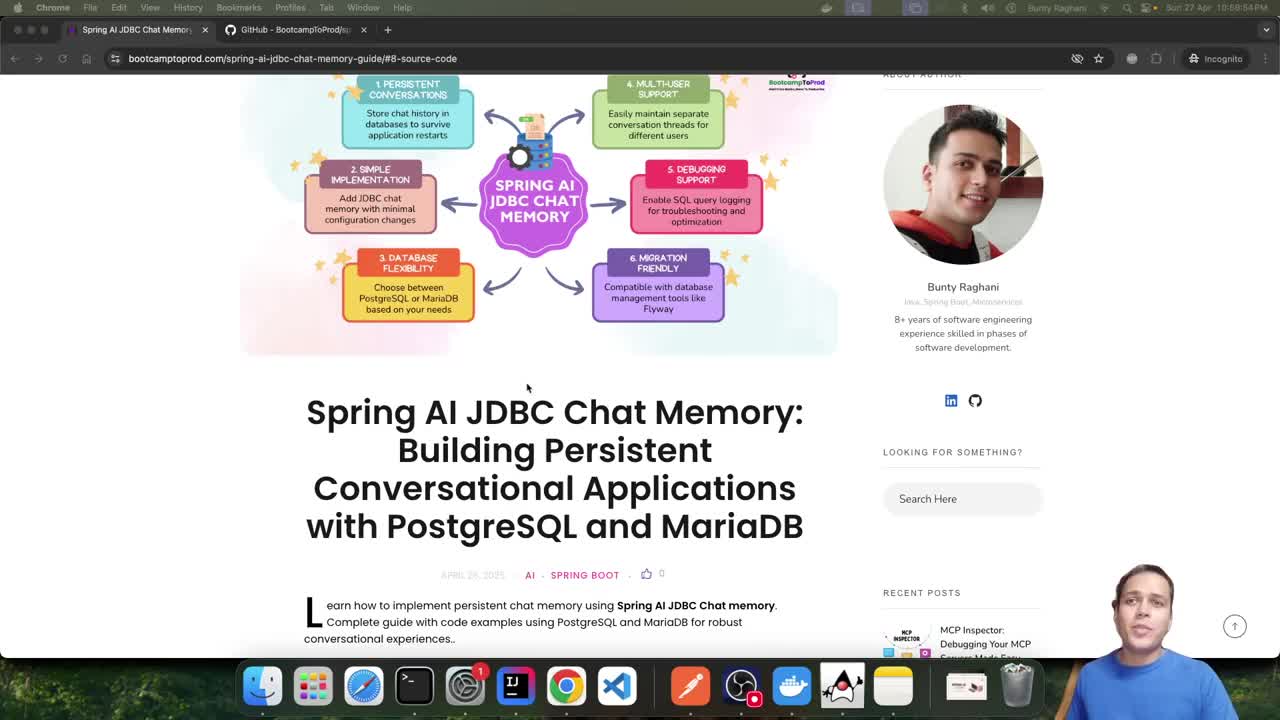Click the AI category link
The width and height of the screenshot is (1280, 720).
(530, 576)
